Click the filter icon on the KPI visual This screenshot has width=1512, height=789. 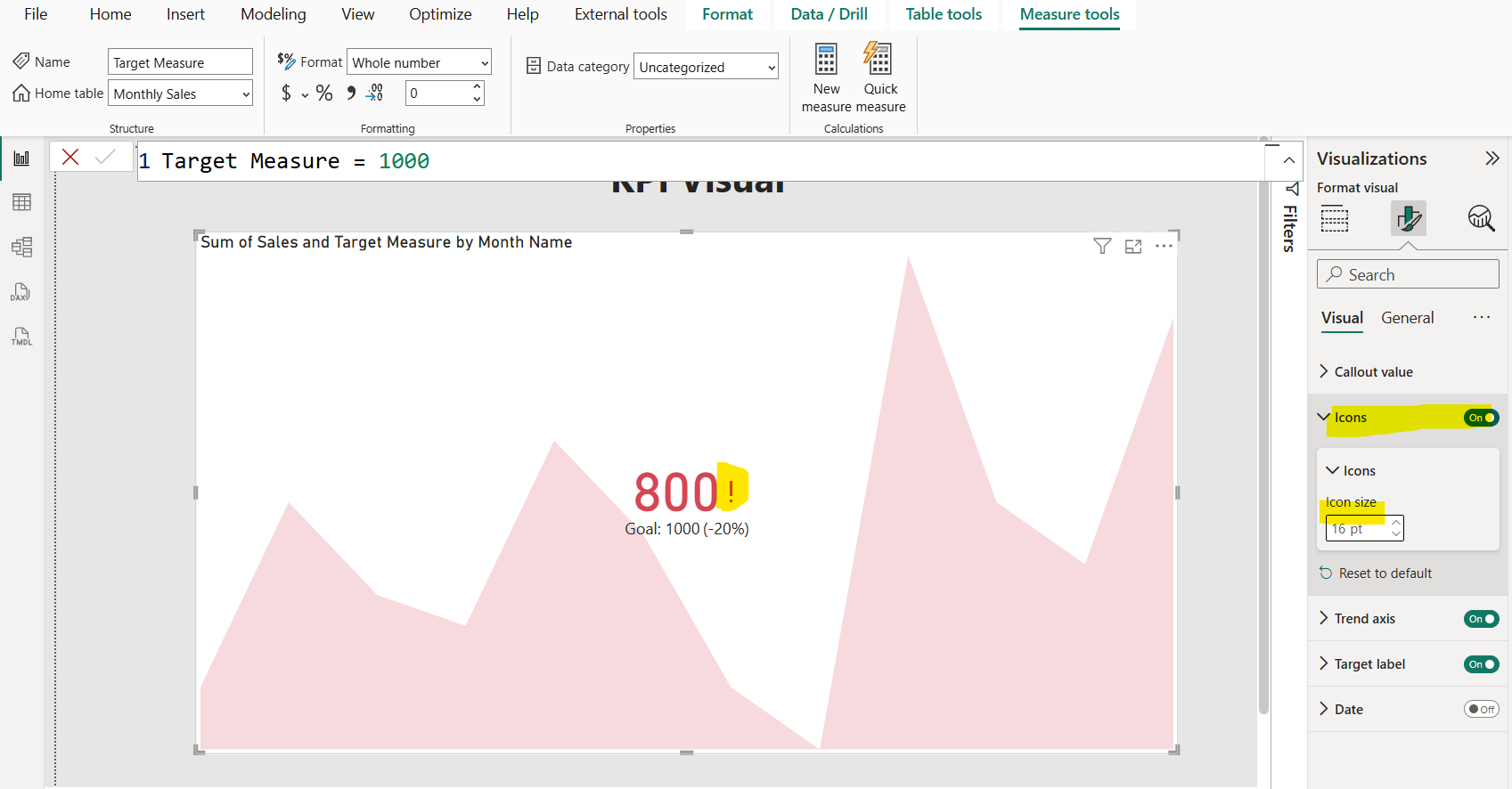pos(1102,246)
